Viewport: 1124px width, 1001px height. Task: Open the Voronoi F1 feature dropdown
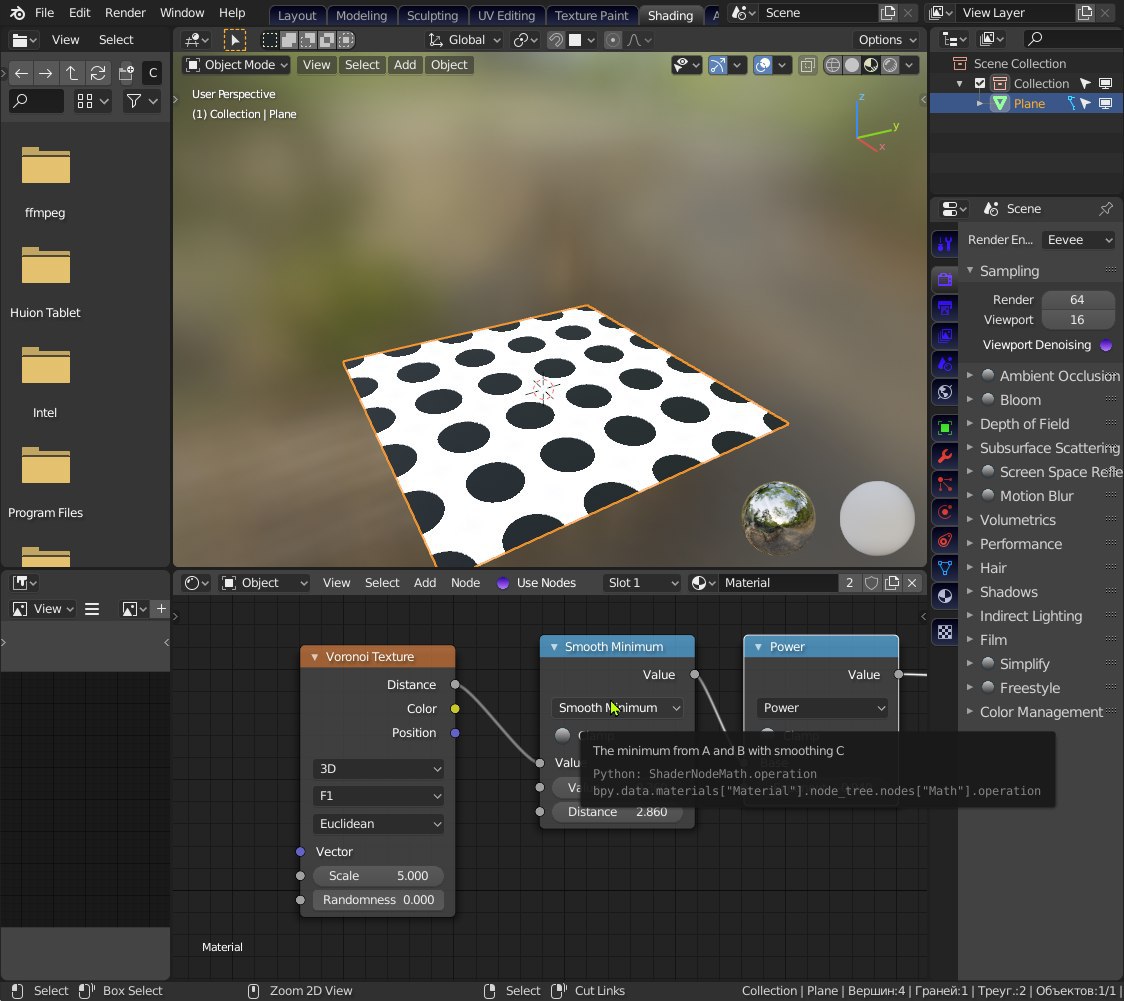point(378,796)
